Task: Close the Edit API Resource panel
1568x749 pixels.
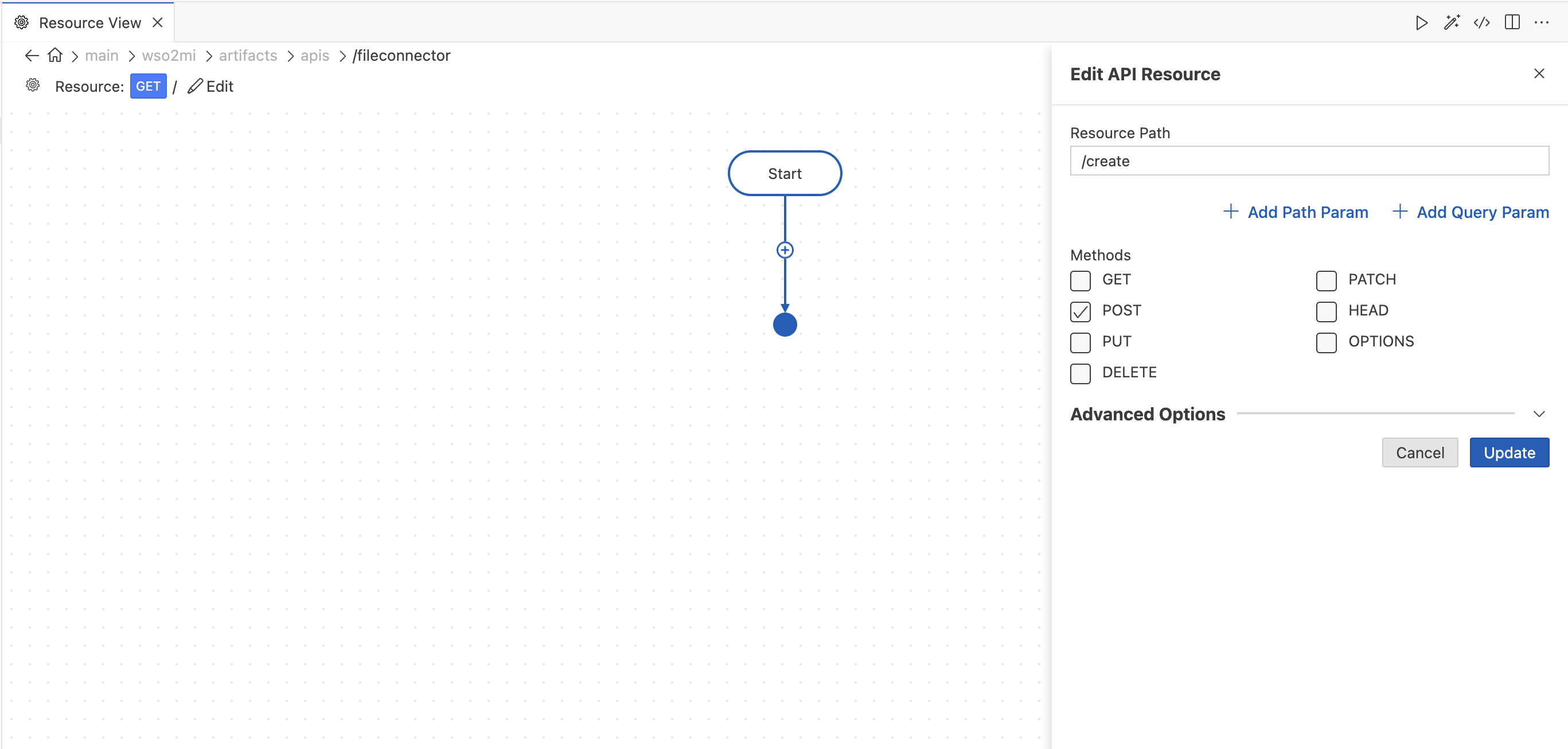Action: point(1539,73)
